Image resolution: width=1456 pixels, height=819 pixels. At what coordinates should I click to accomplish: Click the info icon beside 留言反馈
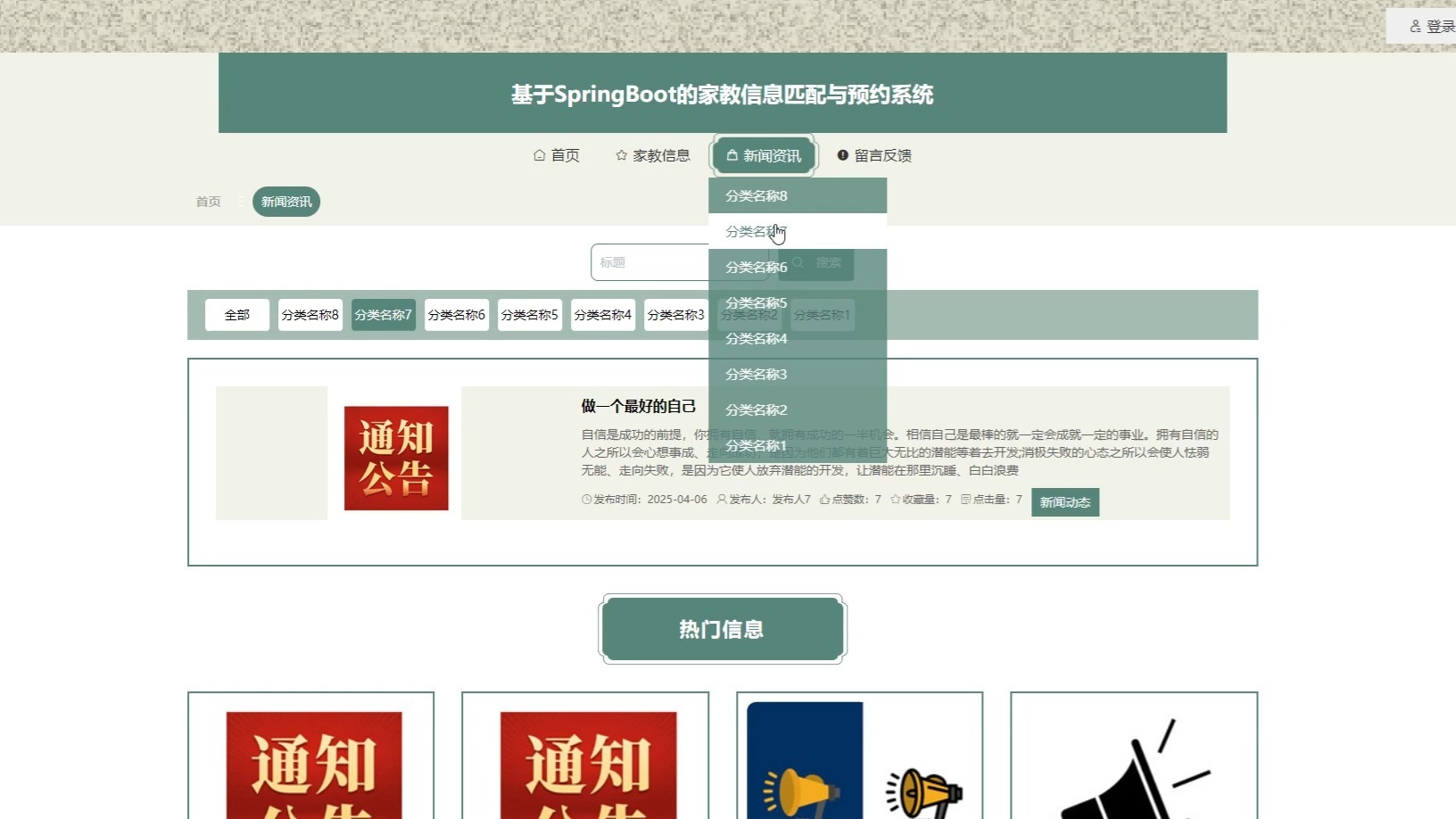coord(843,153)
